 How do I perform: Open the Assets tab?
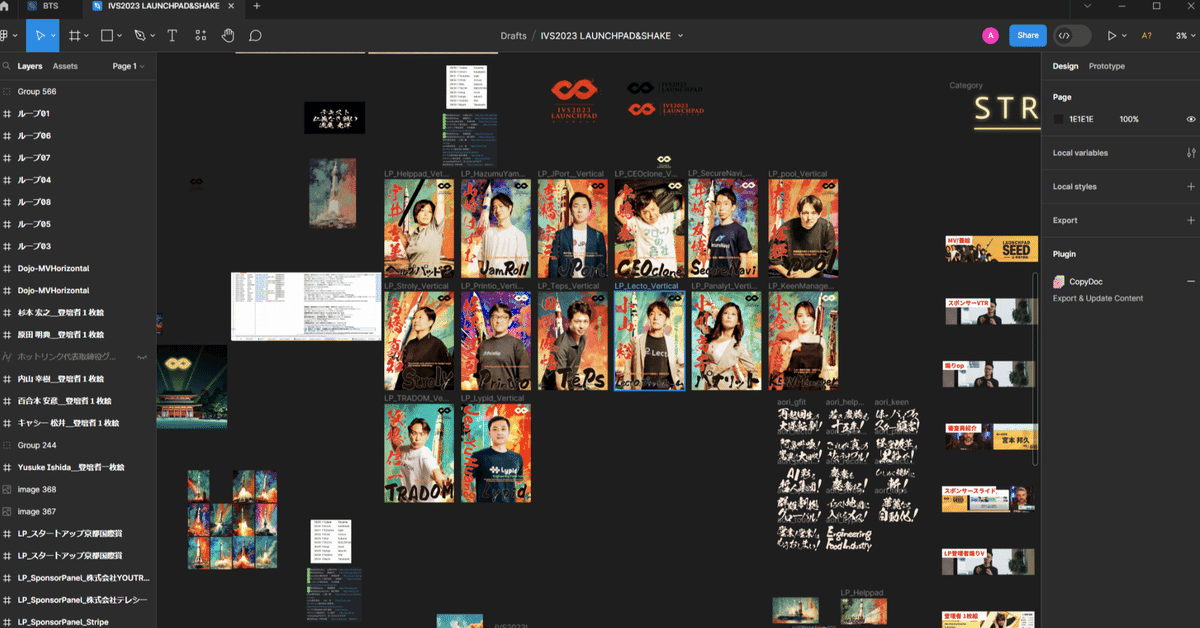(65, 66)
